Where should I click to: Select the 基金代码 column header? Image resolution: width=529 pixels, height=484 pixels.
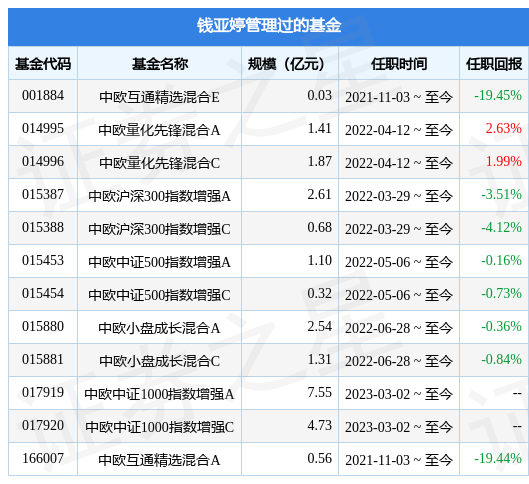click(43, 64)
